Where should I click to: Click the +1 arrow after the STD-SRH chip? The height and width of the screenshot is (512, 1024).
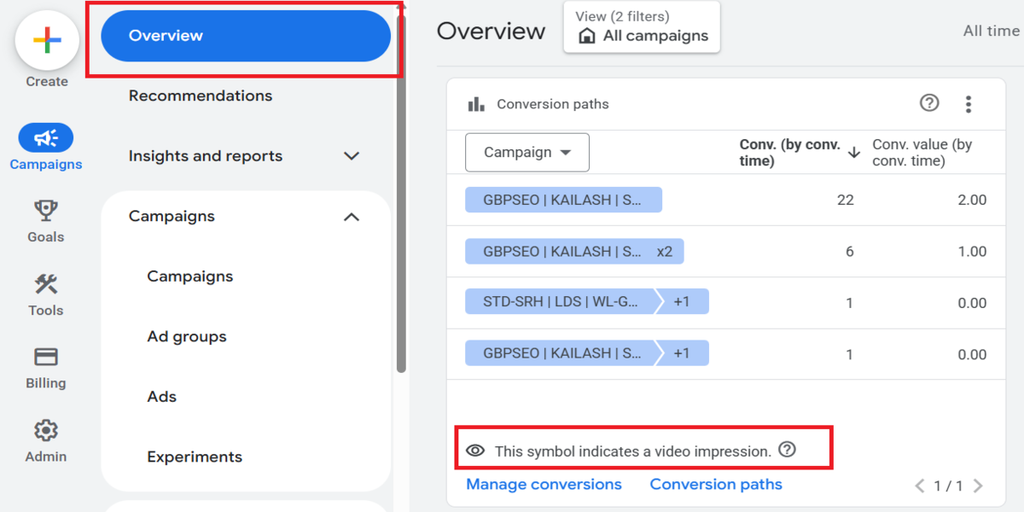pos(682,302)
